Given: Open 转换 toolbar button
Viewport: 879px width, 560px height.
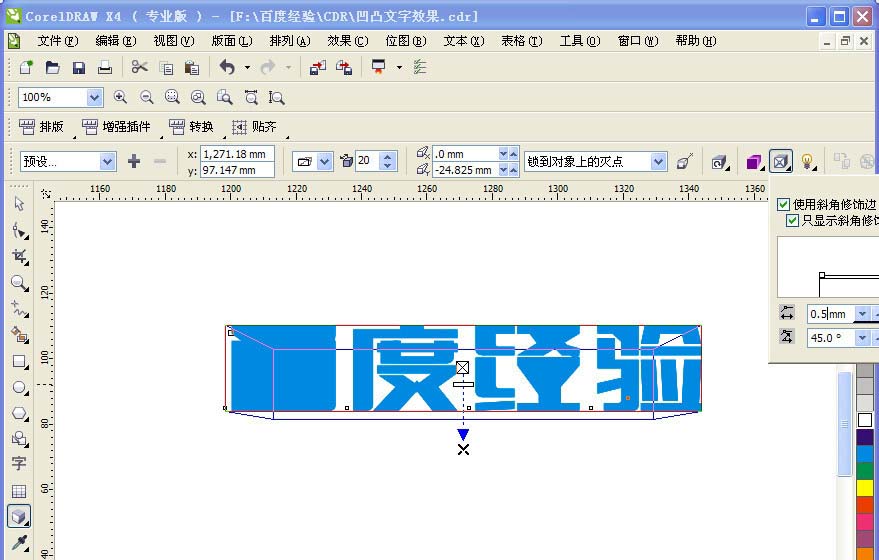Looking at the screenshot, I should point(192,127).
